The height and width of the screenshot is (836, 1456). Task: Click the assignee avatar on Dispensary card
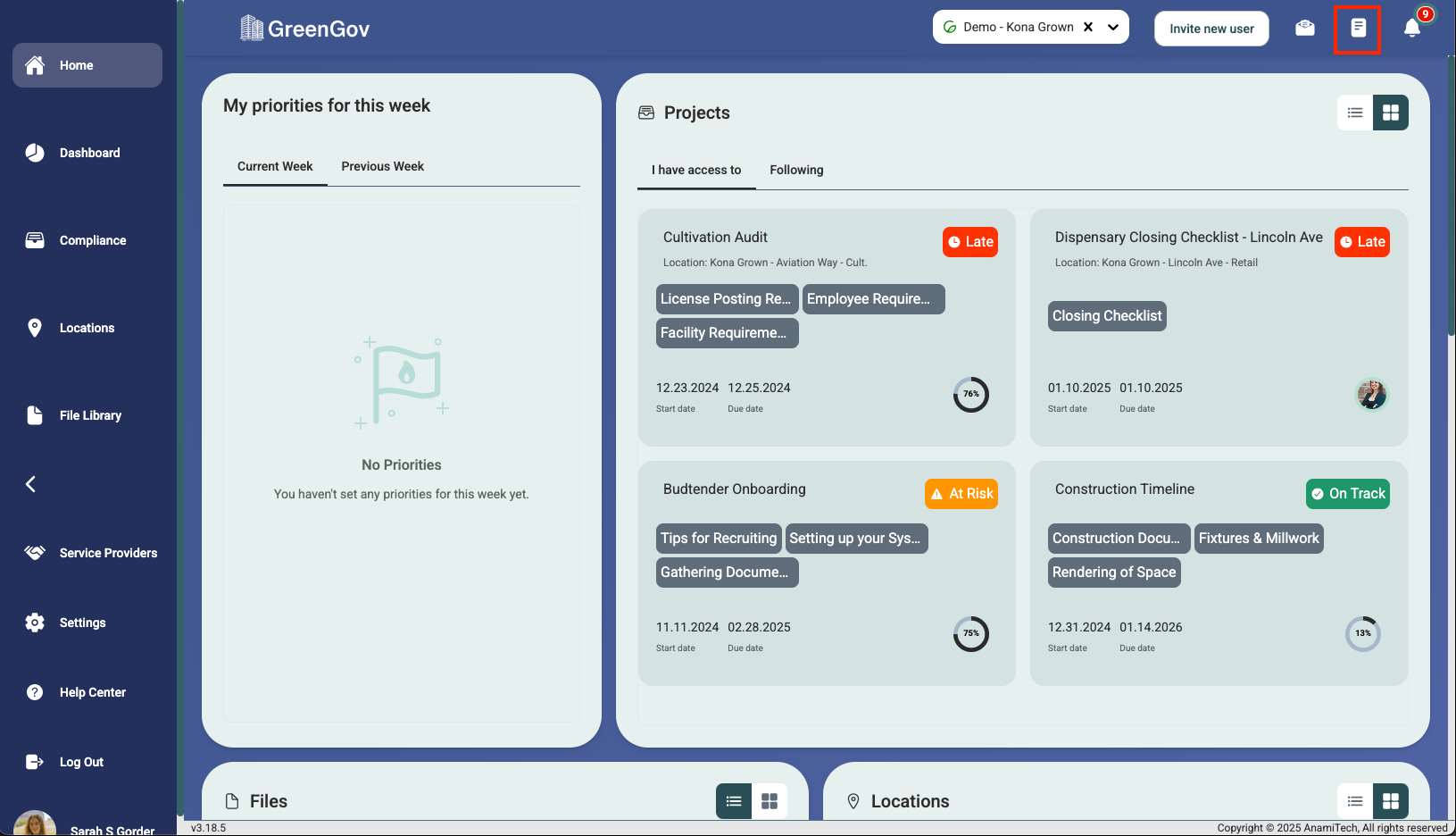(1372, 395)
